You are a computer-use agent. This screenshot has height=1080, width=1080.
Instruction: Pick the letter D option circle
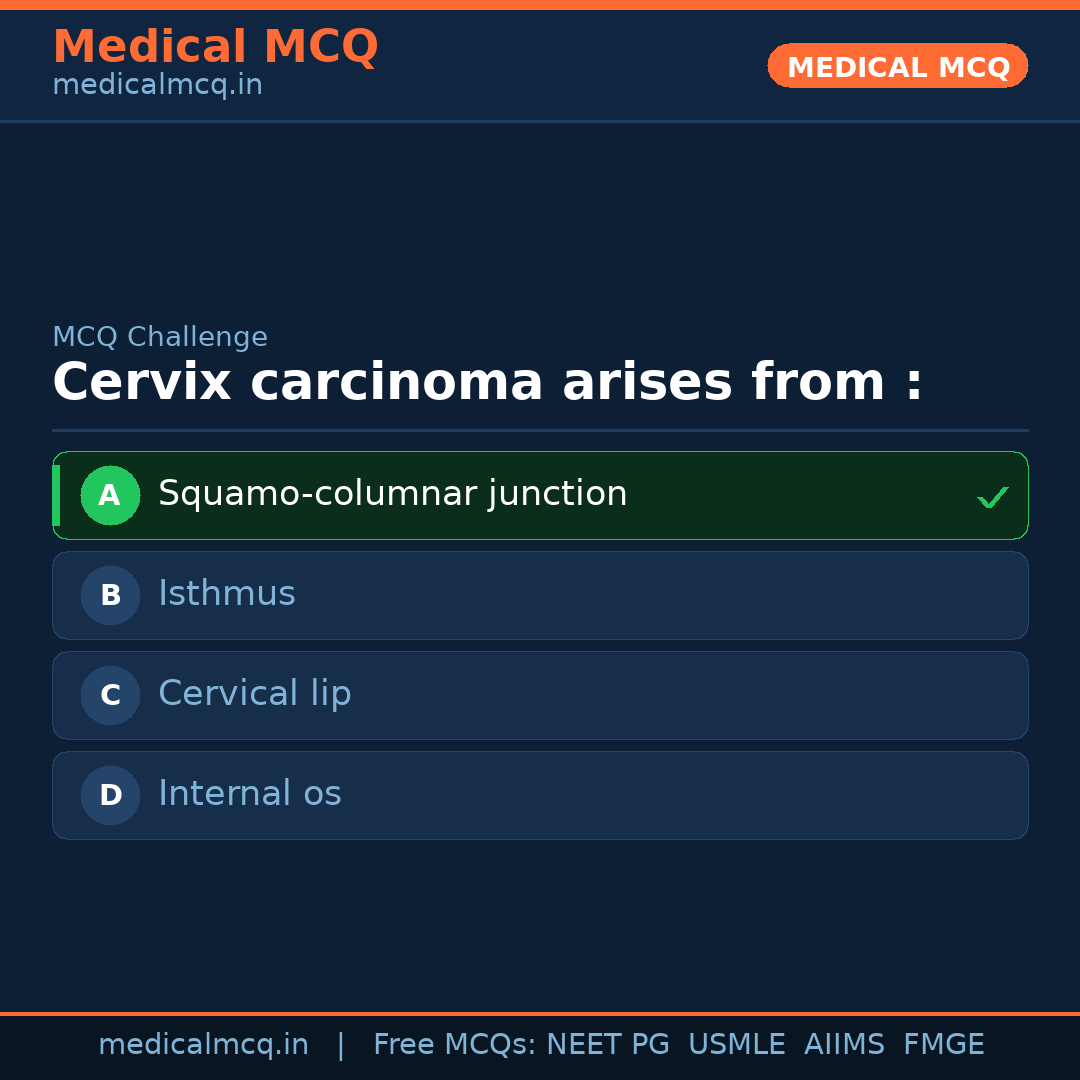110,795
